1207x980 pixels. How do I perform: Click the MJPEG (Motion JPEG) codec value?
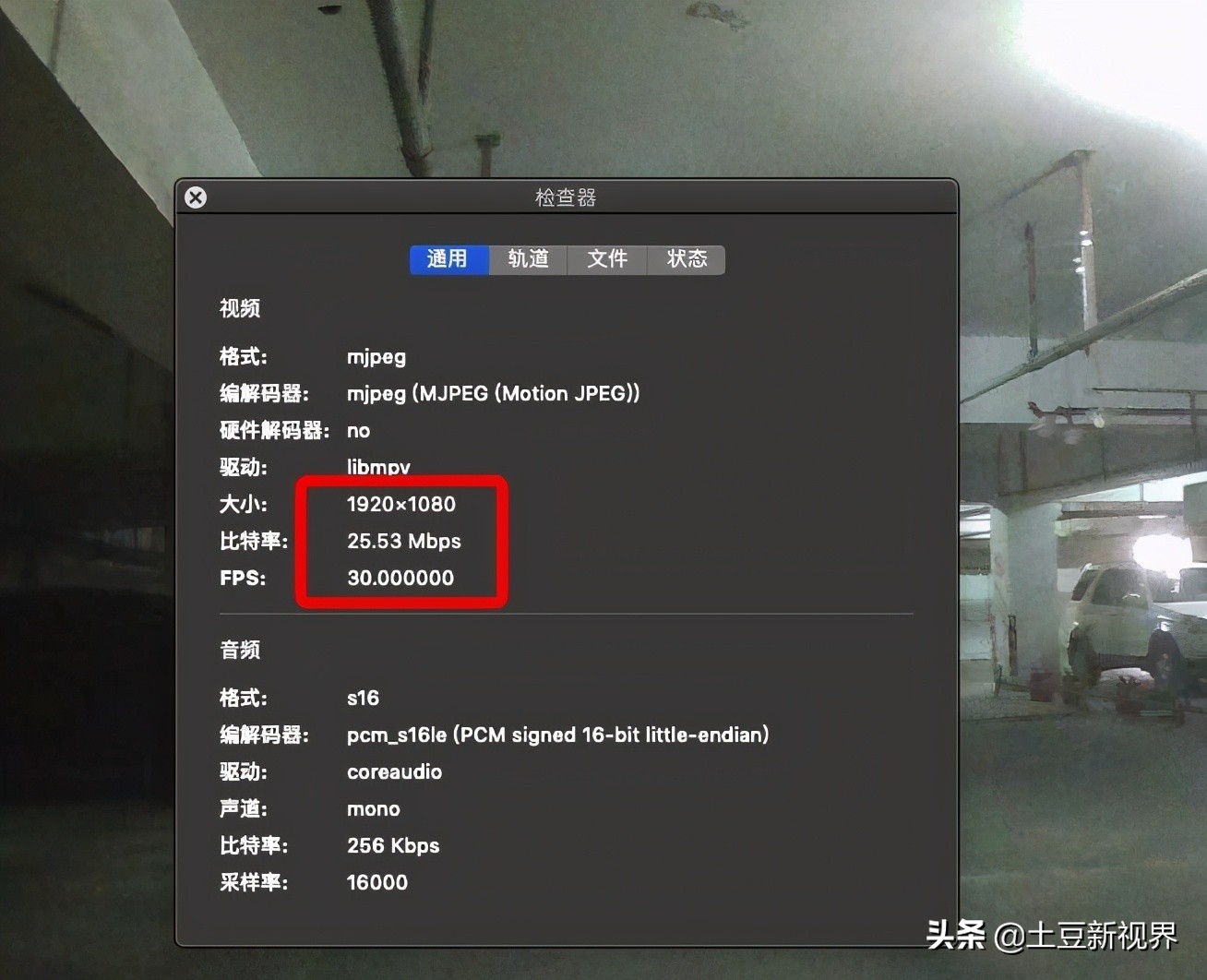tap(494, 394)
